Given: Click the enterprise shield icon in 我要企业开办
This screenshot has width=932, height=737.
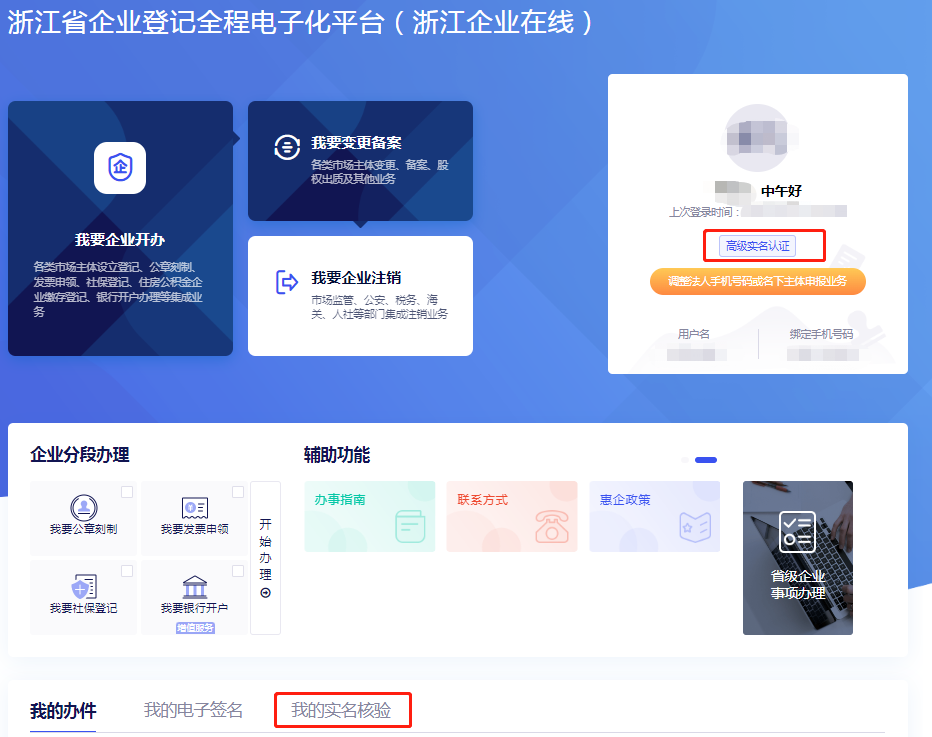Looking at the screenshot, I should (x=120, y=168).
